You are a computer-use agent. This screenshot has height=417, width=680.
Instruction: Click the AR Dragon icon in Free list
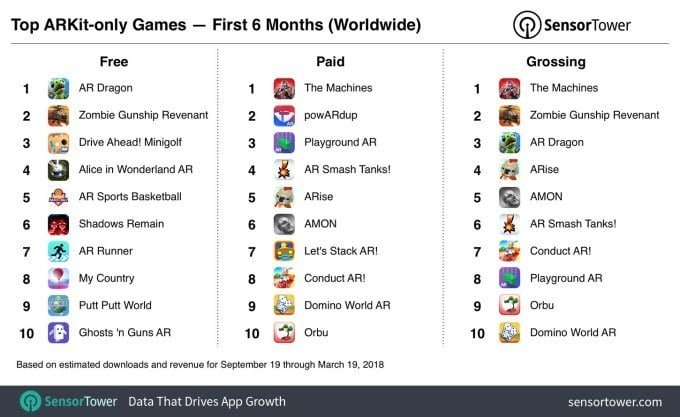pyautogui.click(x=58, y=88)
